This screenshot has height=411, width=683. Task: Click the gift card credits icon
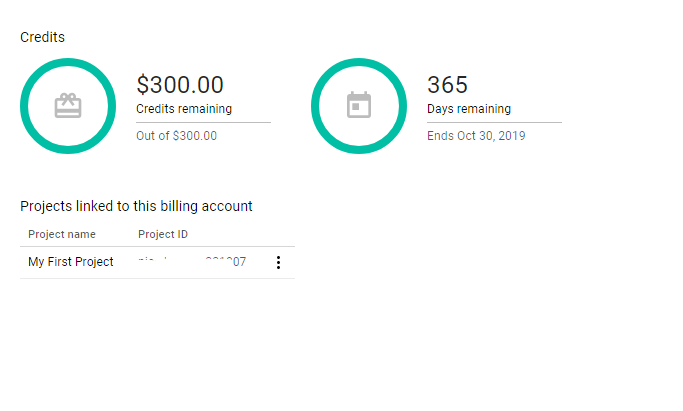point(68,106)
